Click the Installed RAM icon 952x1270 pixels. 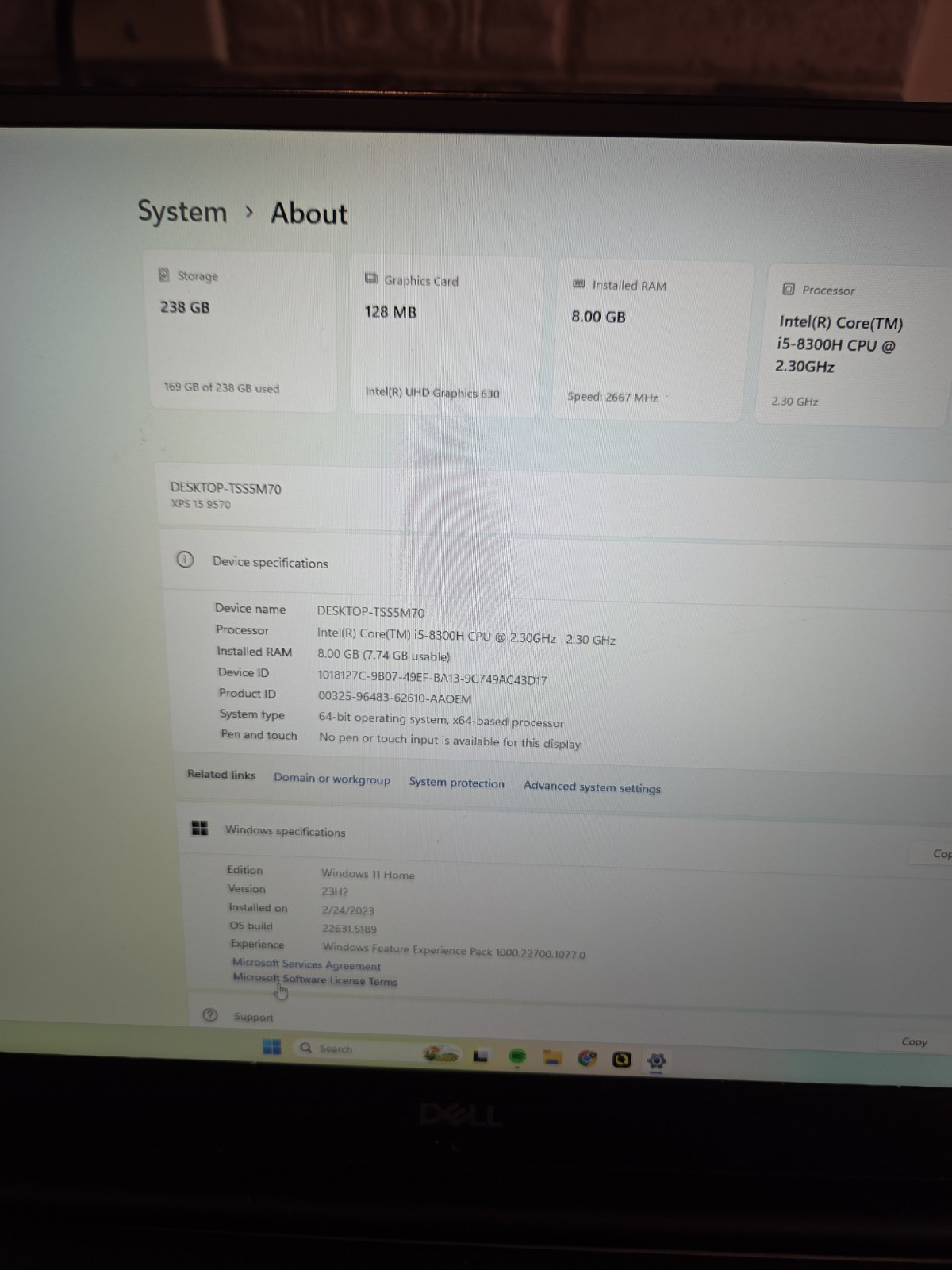pyautogui.click(x=579, y=283)
